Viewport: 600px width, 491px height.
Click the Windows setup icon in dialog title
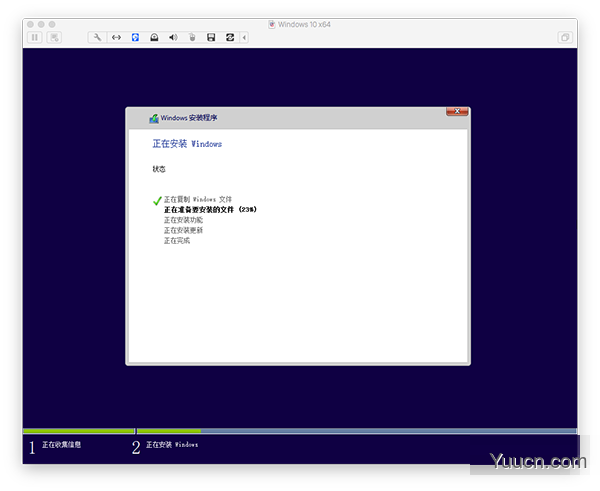tap(154, 118)
